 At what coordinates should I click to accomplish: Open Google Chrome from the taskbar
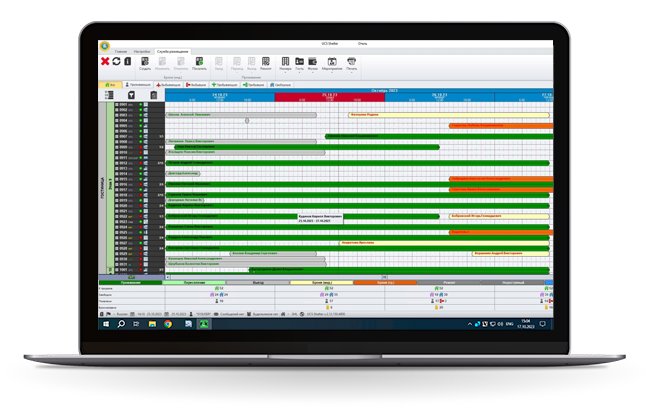[x=168, y=324]
